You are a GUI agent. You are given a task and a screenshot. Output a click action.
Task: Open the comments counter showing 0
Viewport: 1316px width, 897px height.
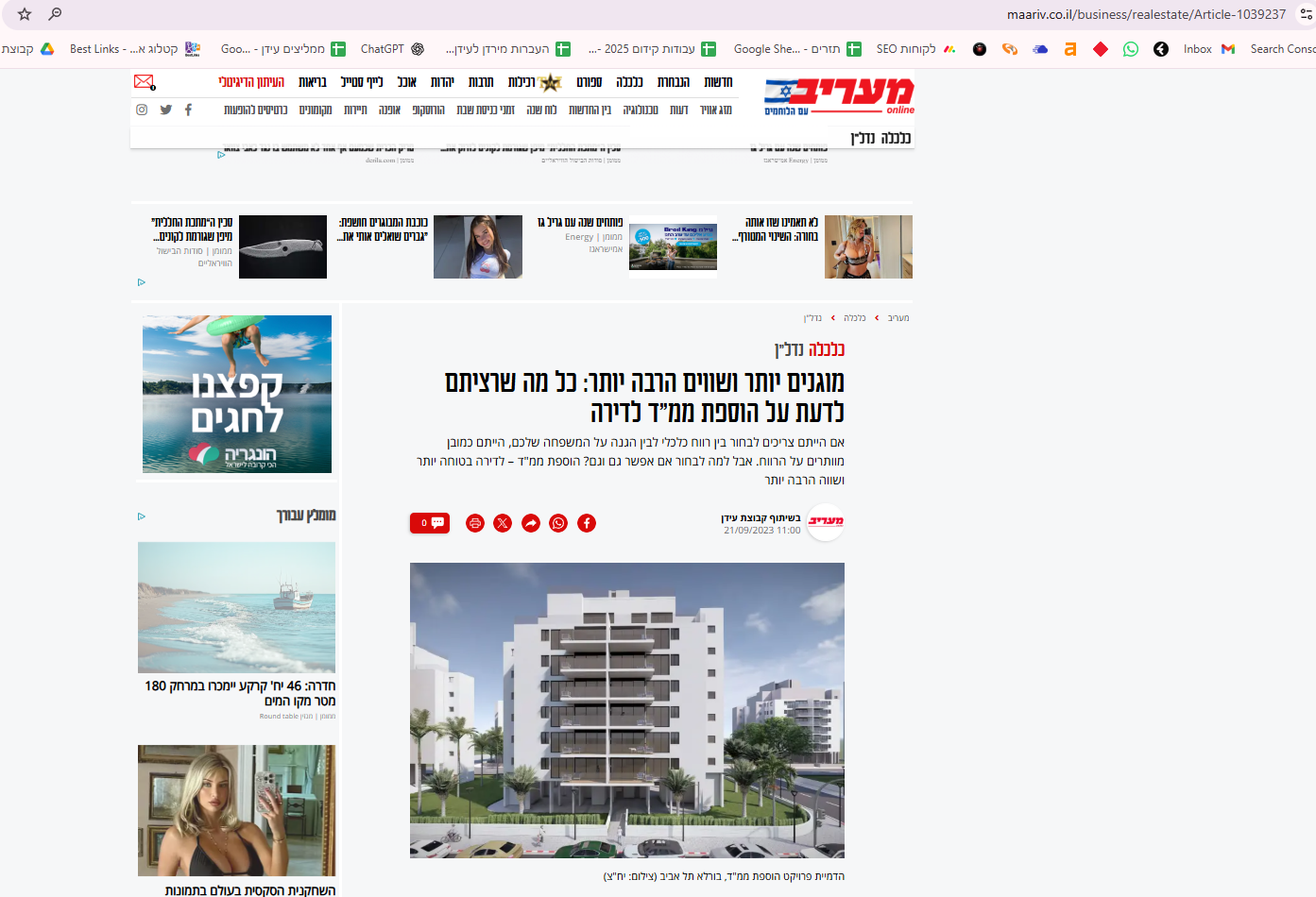pos(430,522)
